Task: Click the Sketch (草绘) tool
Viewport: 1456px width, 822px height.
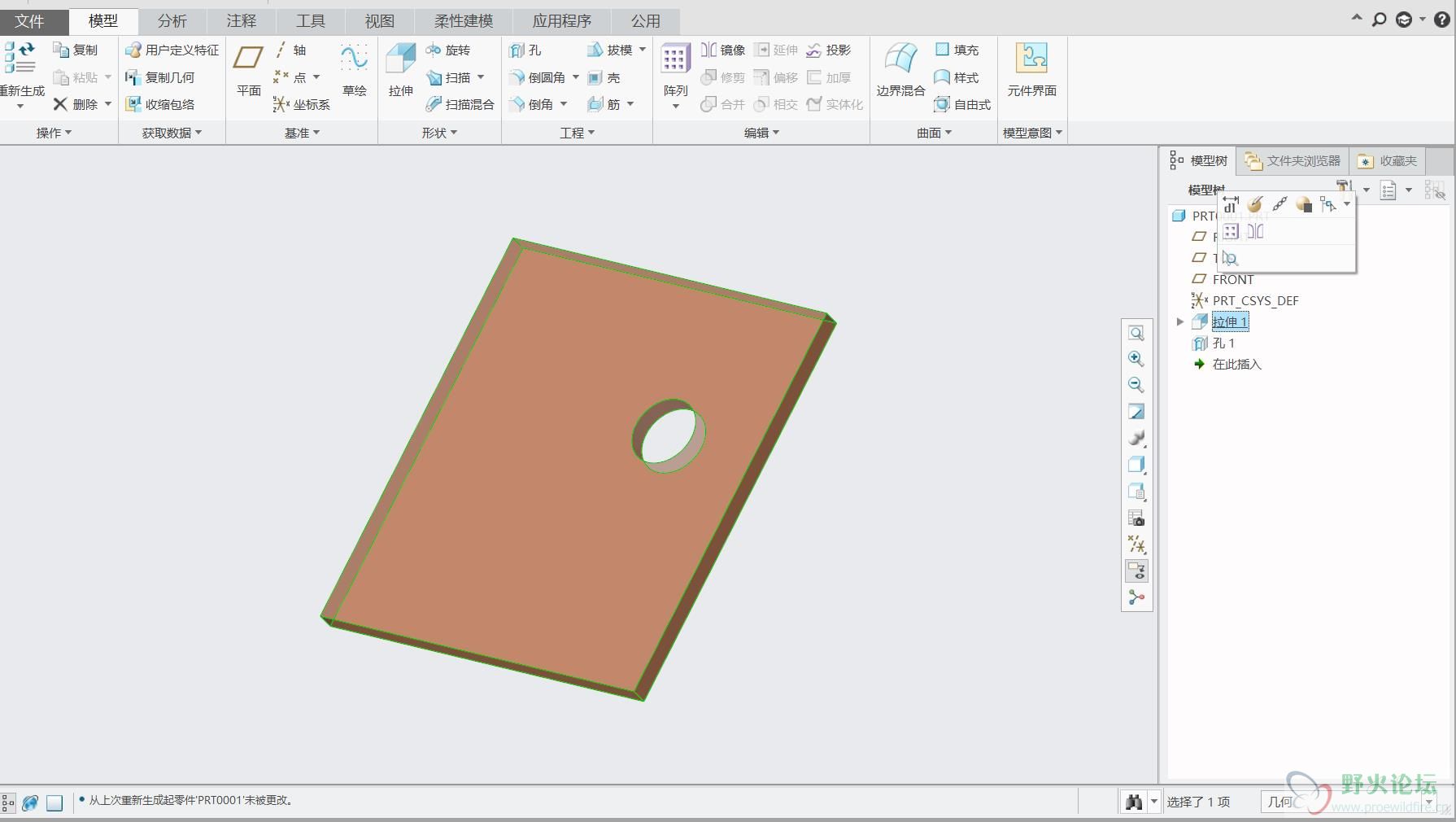Action: 354,70
